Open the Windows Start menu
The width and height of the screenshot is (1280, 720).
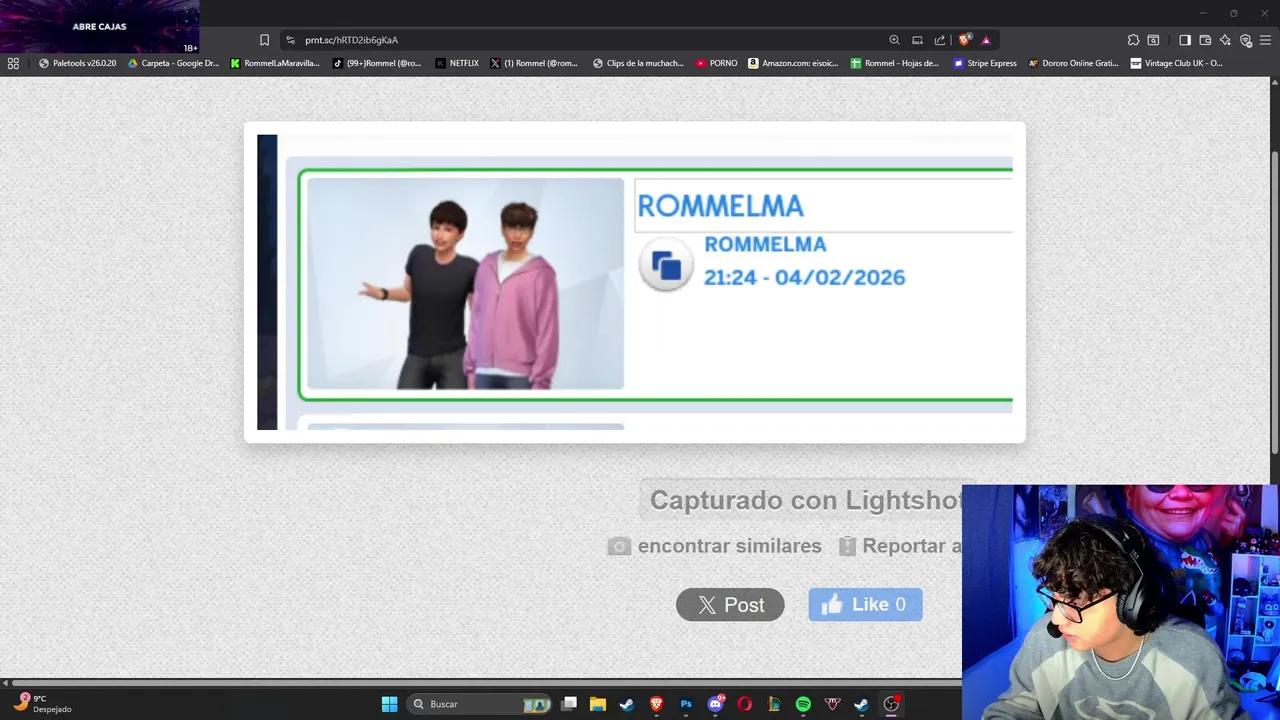389,704
